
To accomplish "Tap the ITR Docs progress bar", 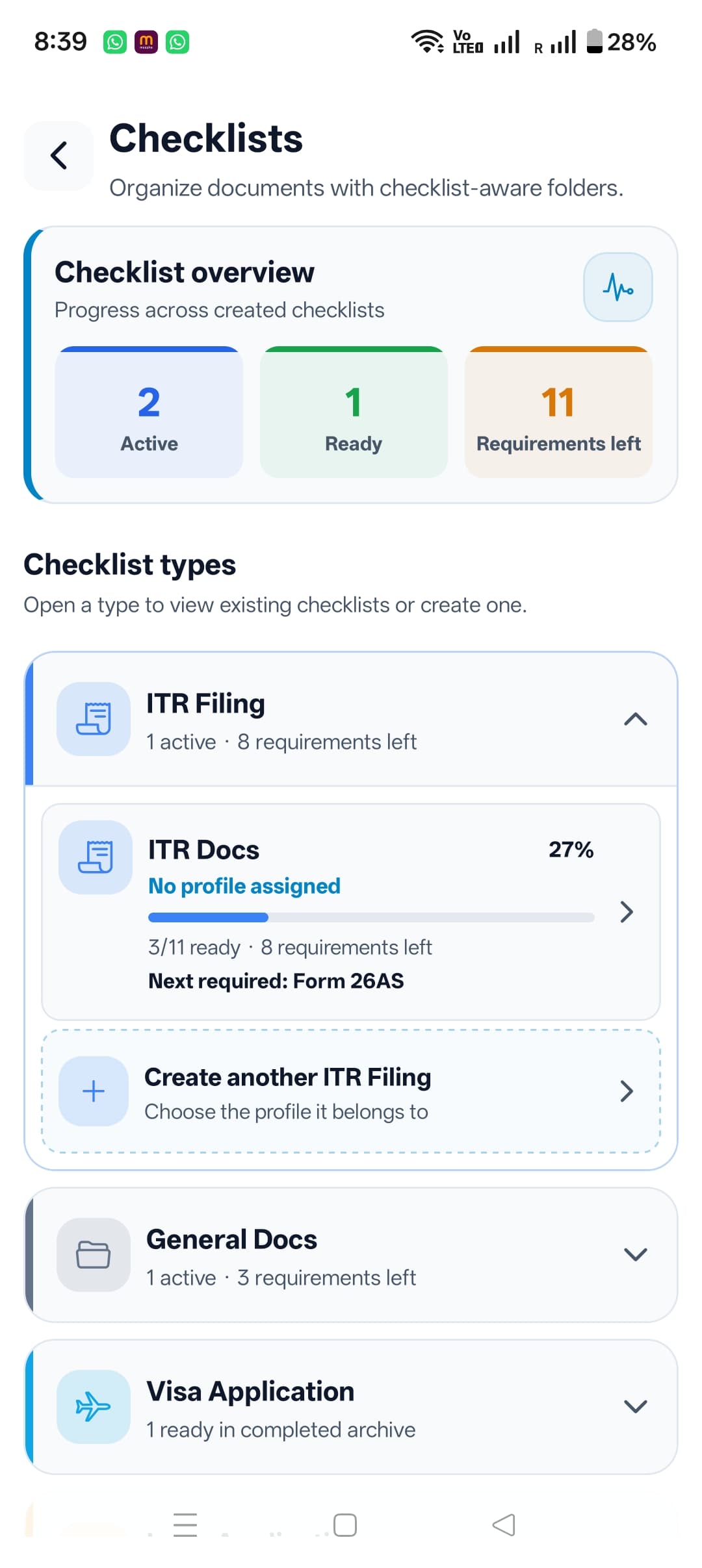I will tap(371, 917).
